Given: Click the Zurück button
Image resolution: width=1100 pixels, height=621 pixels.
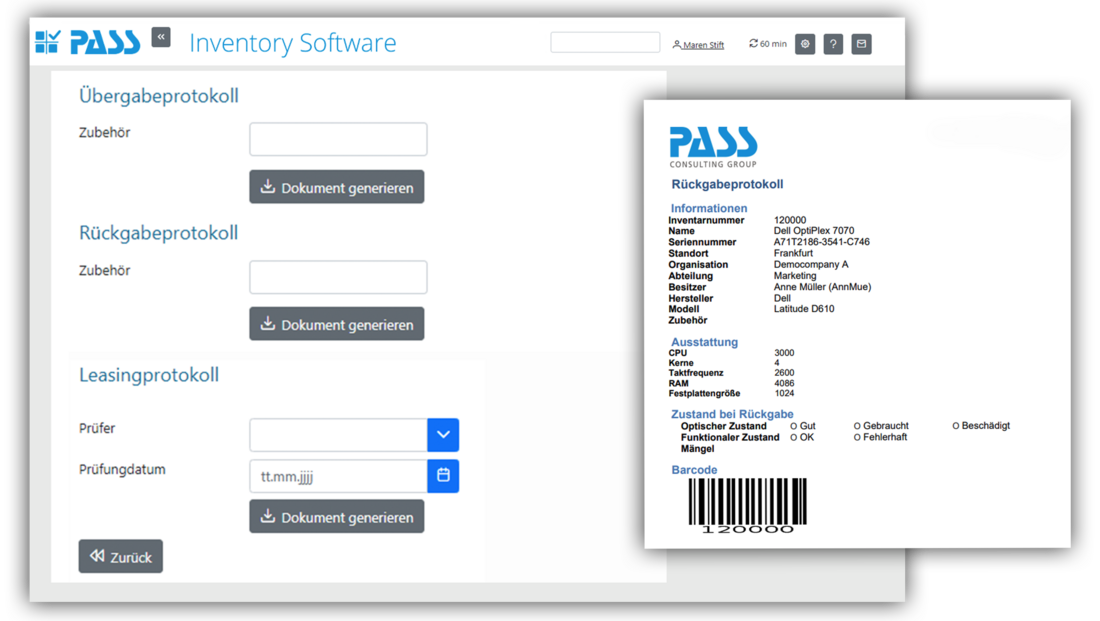Looking at the screenshot, I should (120, 556).
